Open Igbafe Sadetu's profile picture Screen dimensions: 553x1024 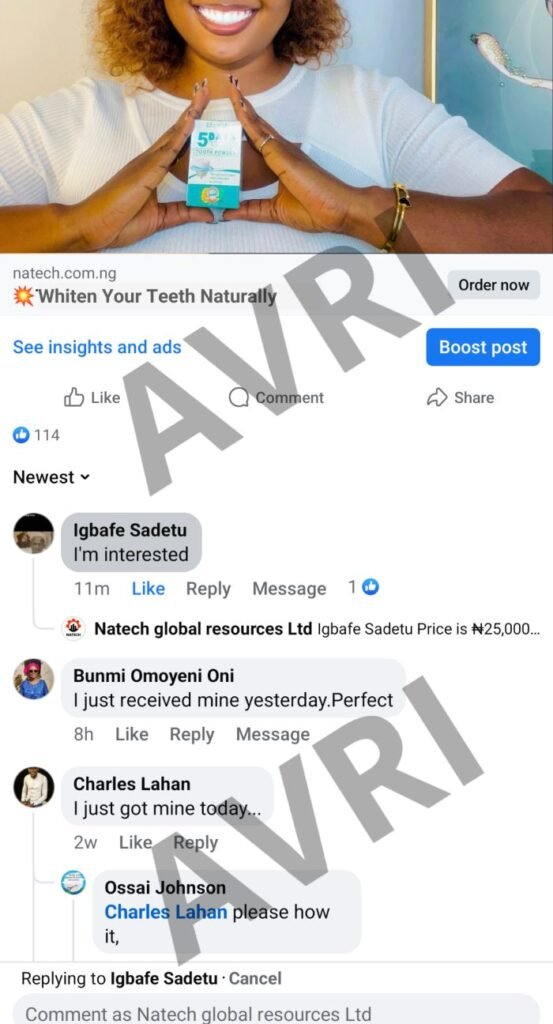[x=34, y=534]
